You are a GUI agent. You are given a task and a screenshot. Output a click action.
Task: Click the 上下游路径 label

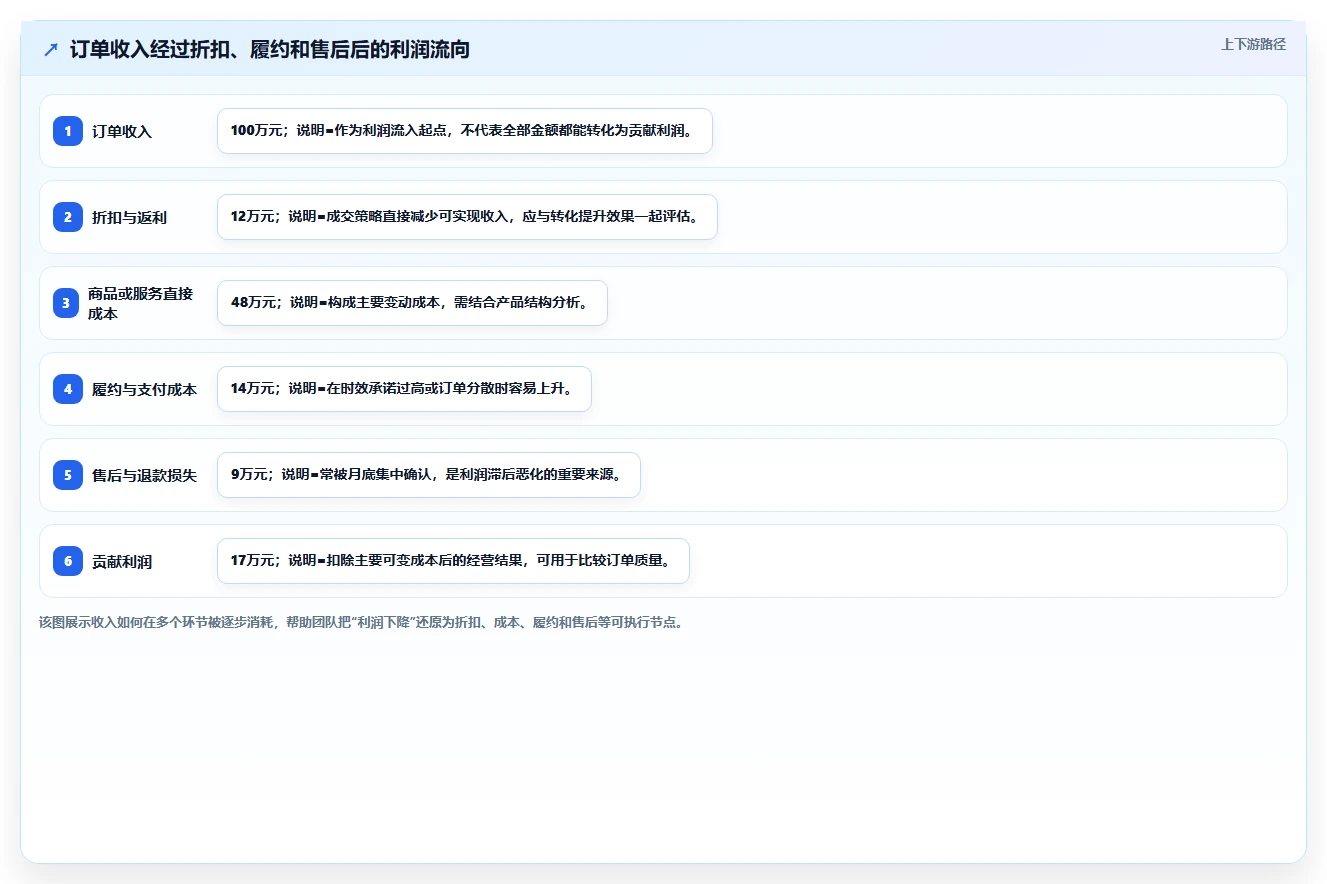coord(1253,44)
